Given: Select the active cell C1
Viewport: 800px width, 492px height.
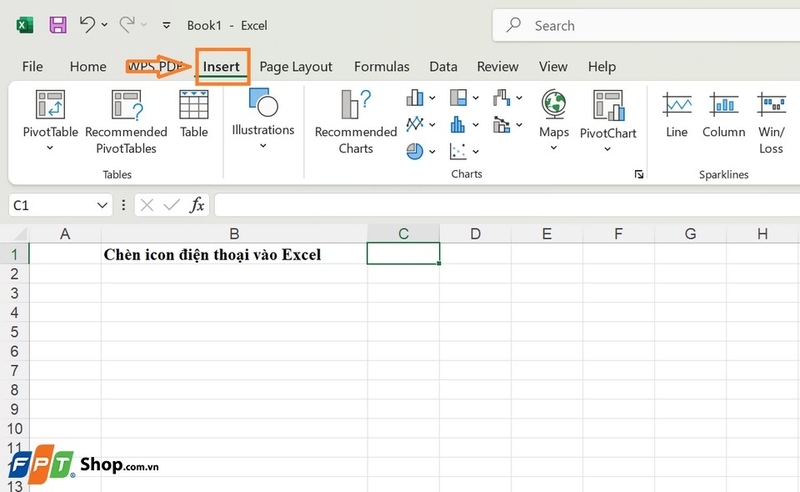Looking at the screenshot, I should coord(403,254).
